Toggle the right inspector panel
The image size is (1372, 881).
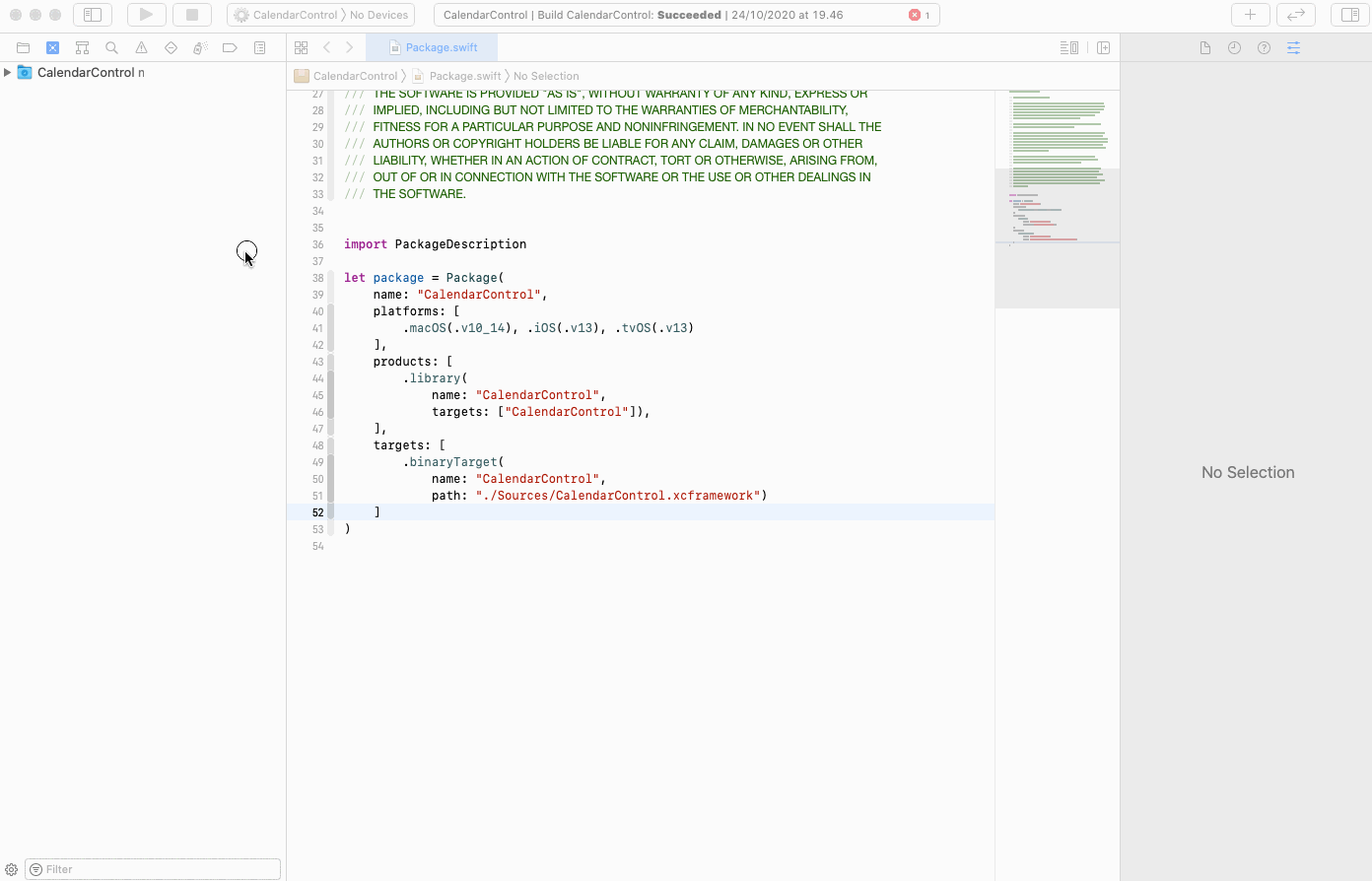[x=1350, y=15]
